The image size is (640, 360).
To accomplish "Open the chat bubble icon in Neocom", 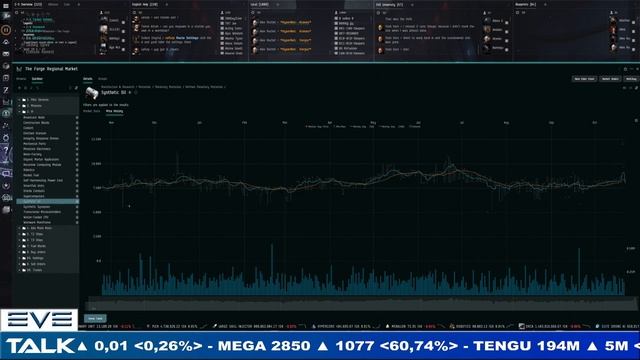I will 6,173.
